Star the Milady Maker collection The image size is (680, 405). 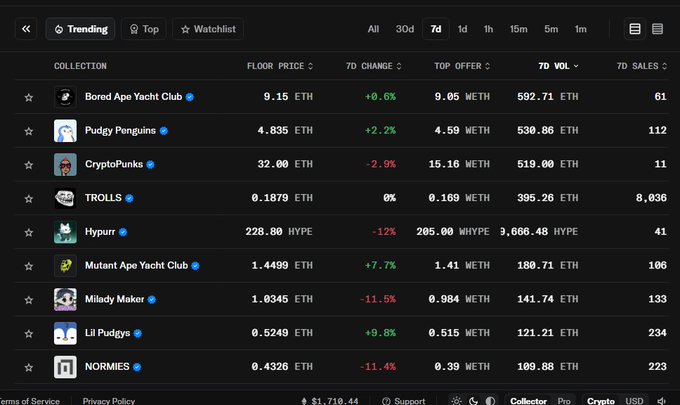click(29, 300)
